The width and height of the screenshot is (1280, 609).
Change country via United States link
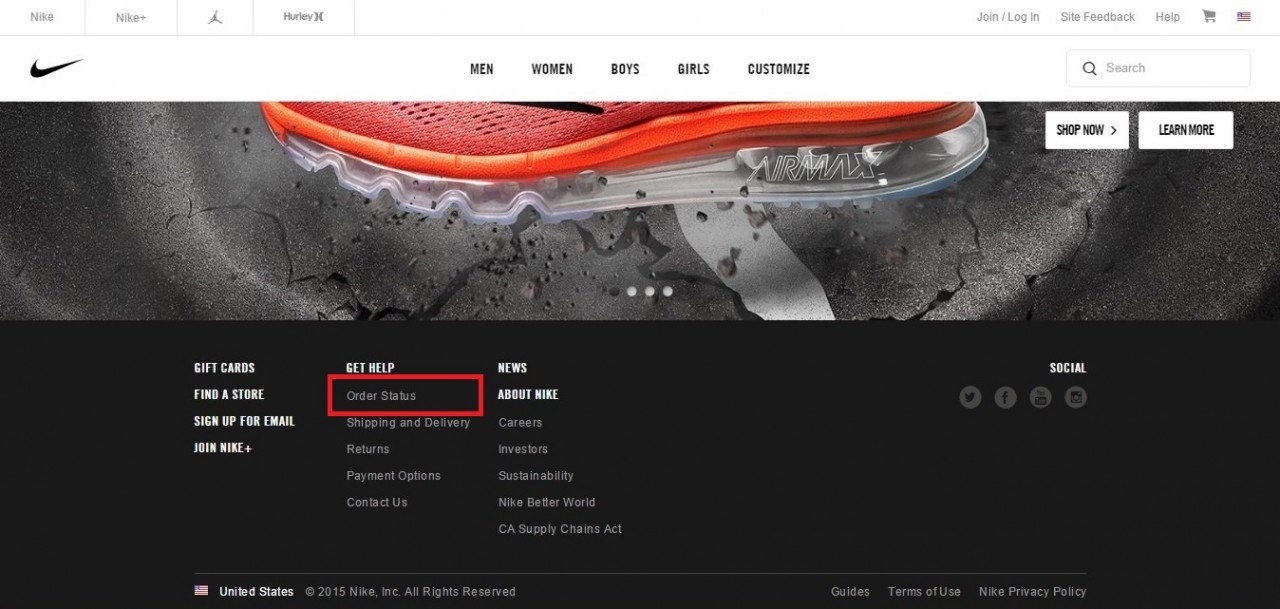pos(256,591)
